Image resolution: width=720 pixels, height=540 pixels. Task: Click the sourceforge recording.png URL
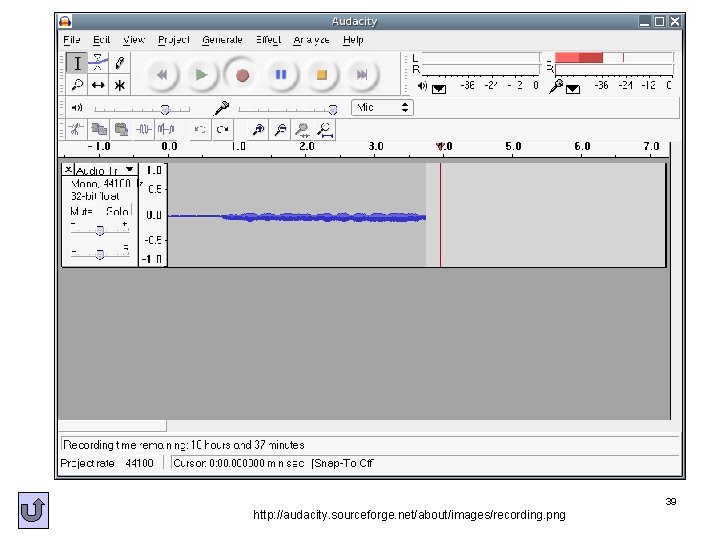point(409,515)
